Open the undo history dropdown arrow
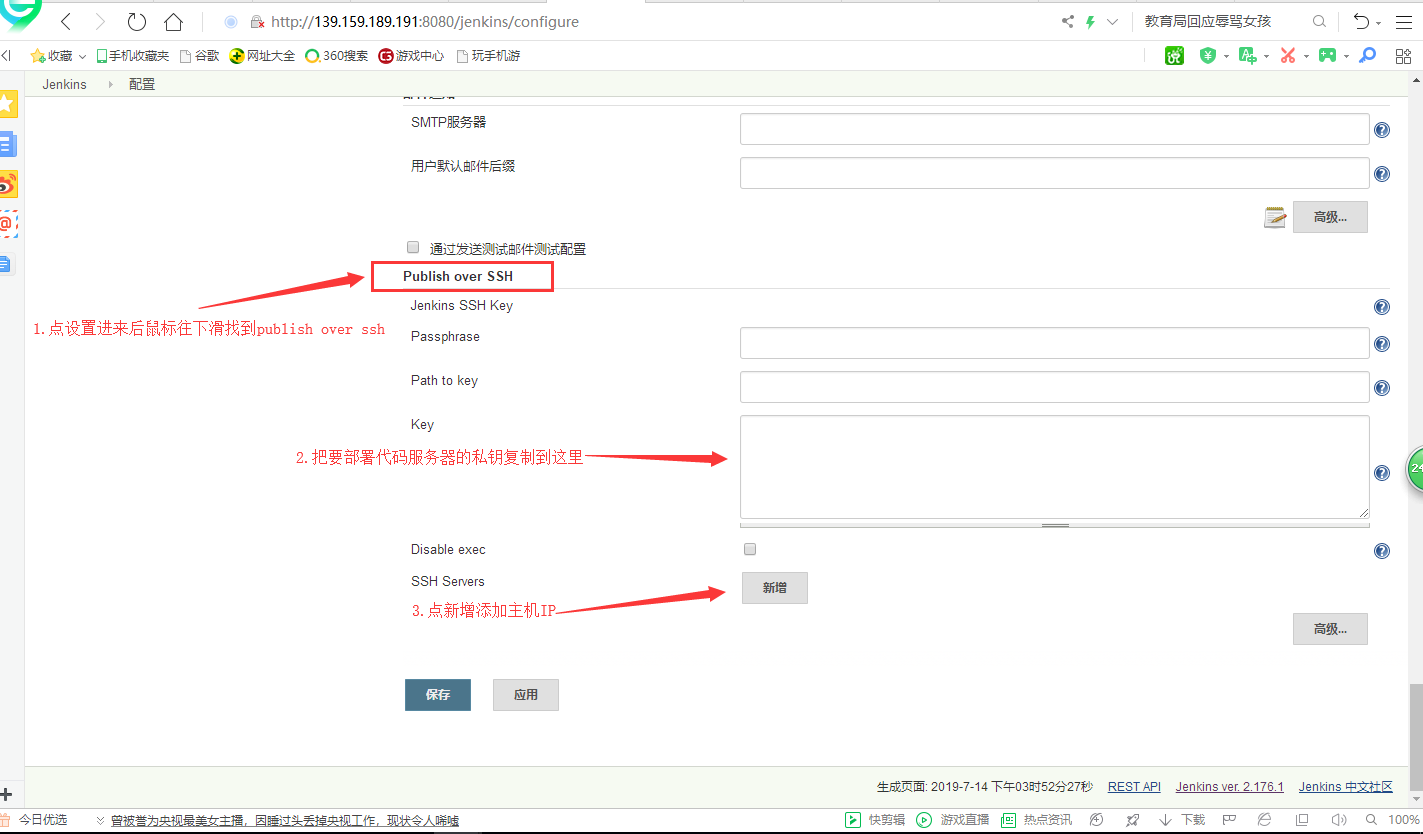 coord(1378,22)
